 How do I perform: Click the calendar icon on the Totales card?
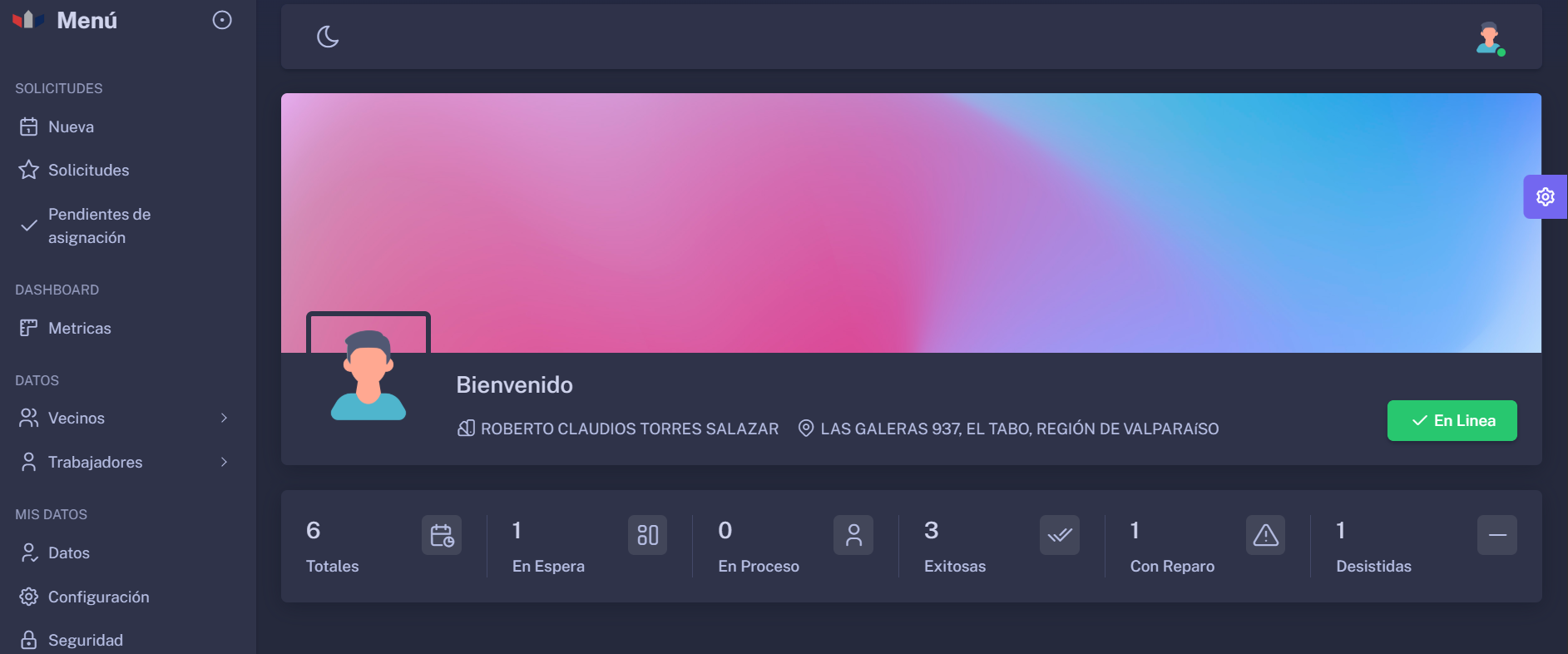coord(441,535)
